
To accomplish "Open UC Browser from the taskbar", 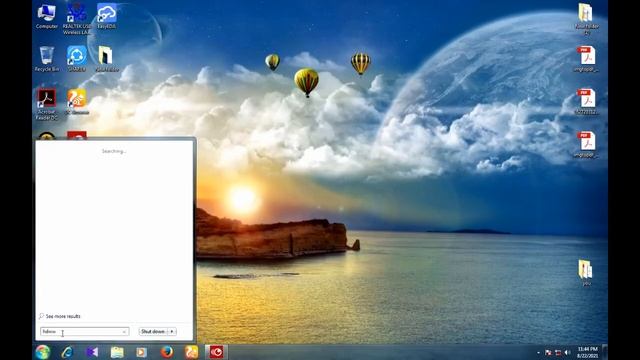I will pos(191,352).
